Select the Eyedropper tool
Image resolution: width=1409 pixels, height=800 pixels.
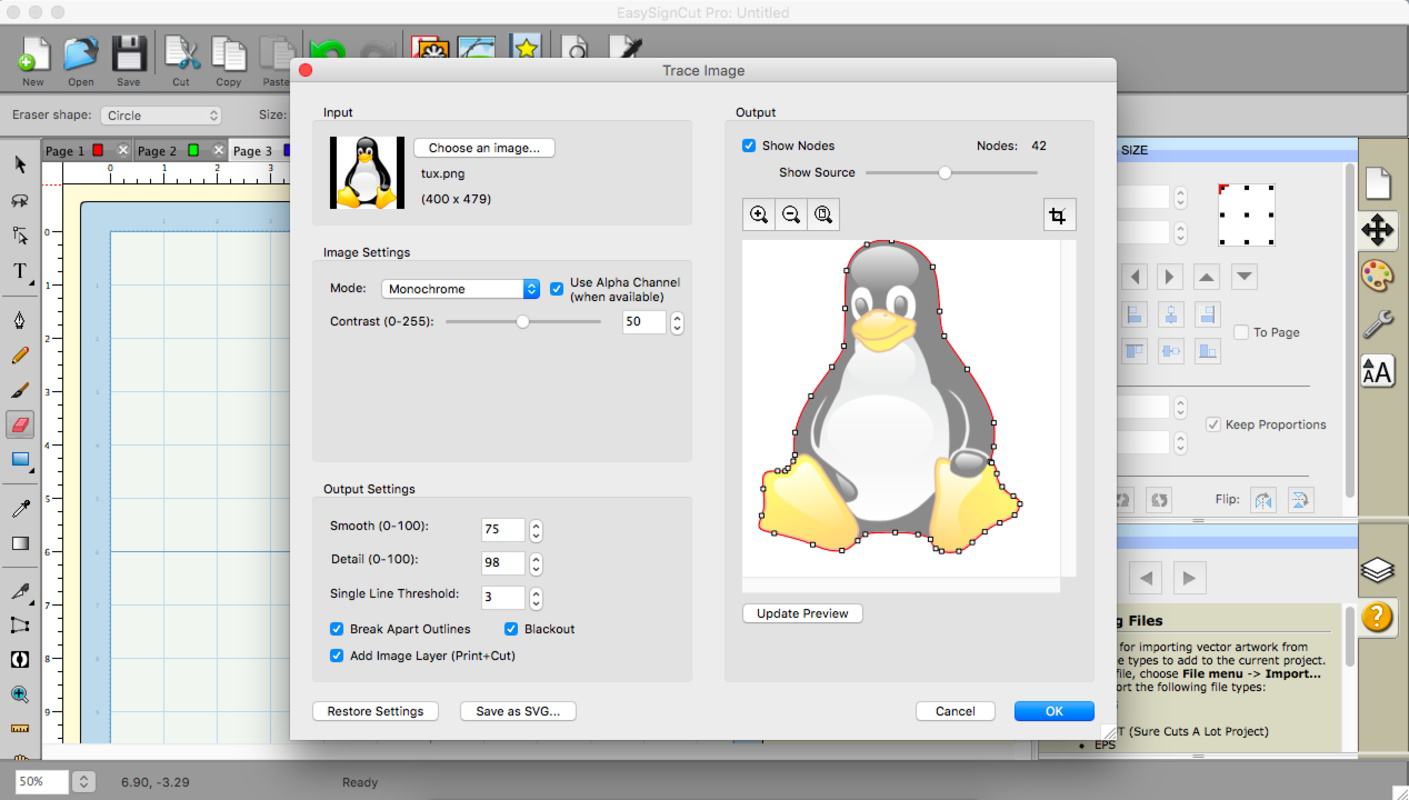point(20,509)
